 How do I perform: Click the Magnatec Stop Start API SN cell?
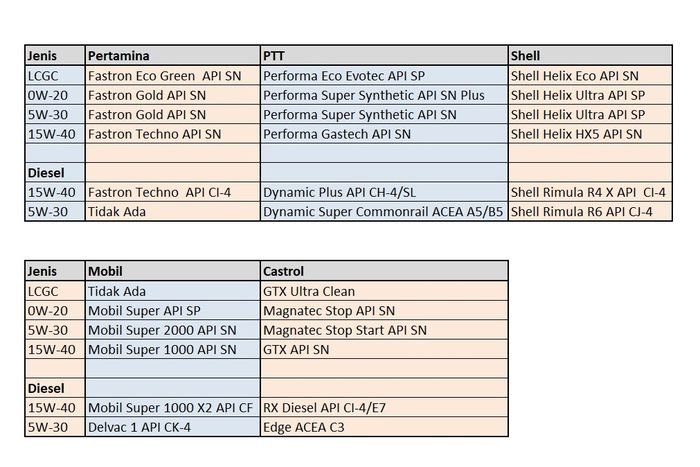[382, 330]
